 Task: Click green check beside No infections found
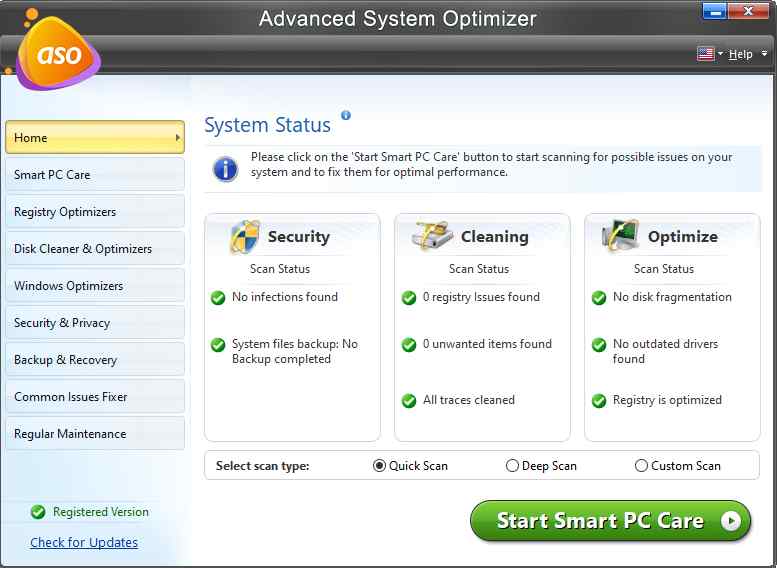[218, 298]
